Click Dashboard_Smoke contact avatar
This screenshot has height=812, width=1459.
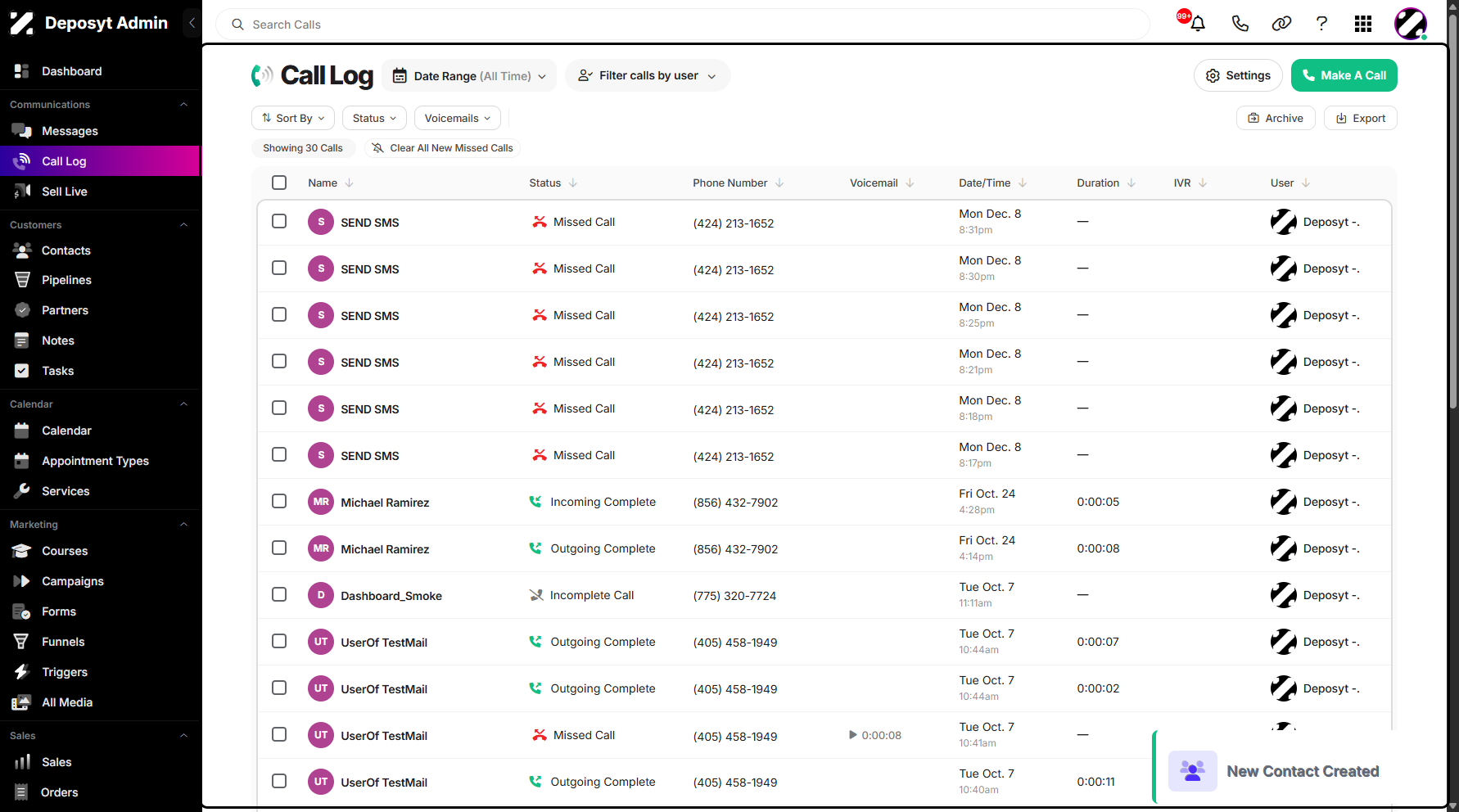click(x=321, y=595)
